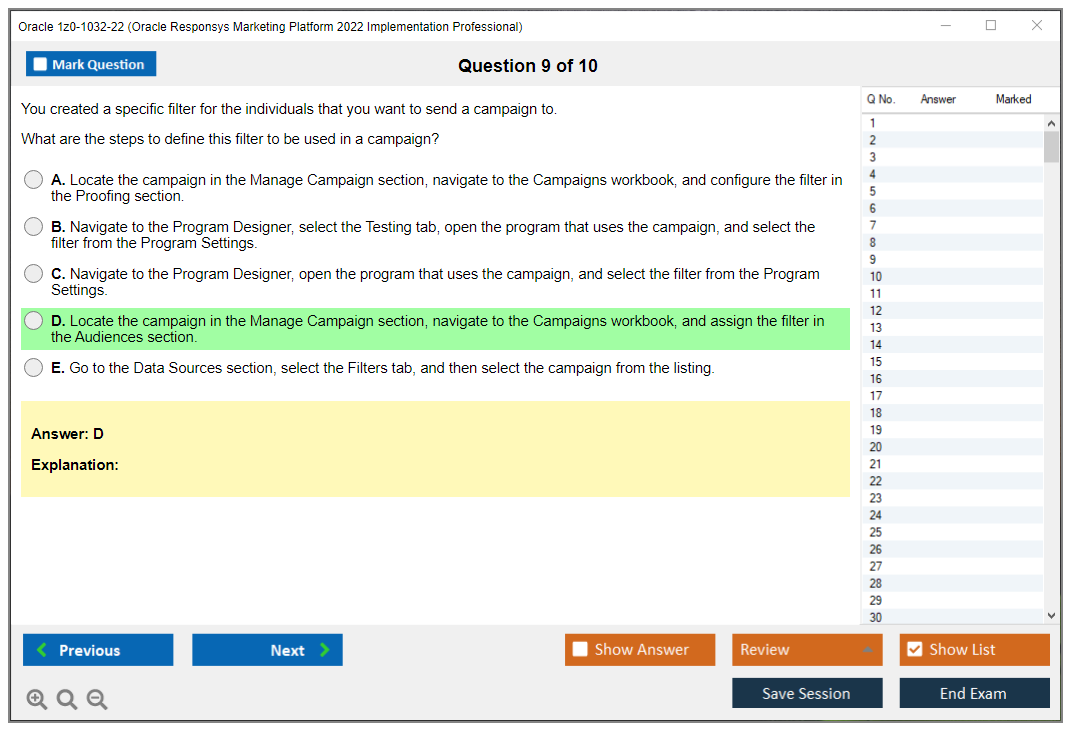1075x735 pixels.
Task: Select answer option A radio button
Action: 33,179
